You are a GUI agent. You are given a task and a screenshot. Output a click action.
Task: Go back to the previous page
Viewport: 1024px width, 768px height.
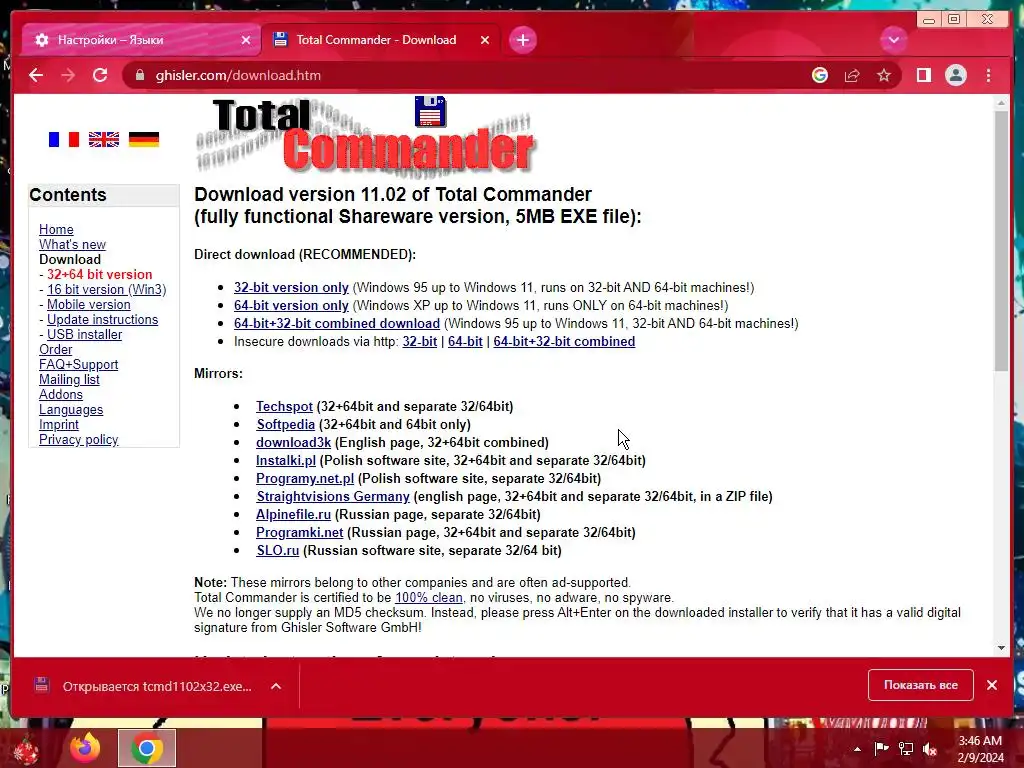click(36, 75)
